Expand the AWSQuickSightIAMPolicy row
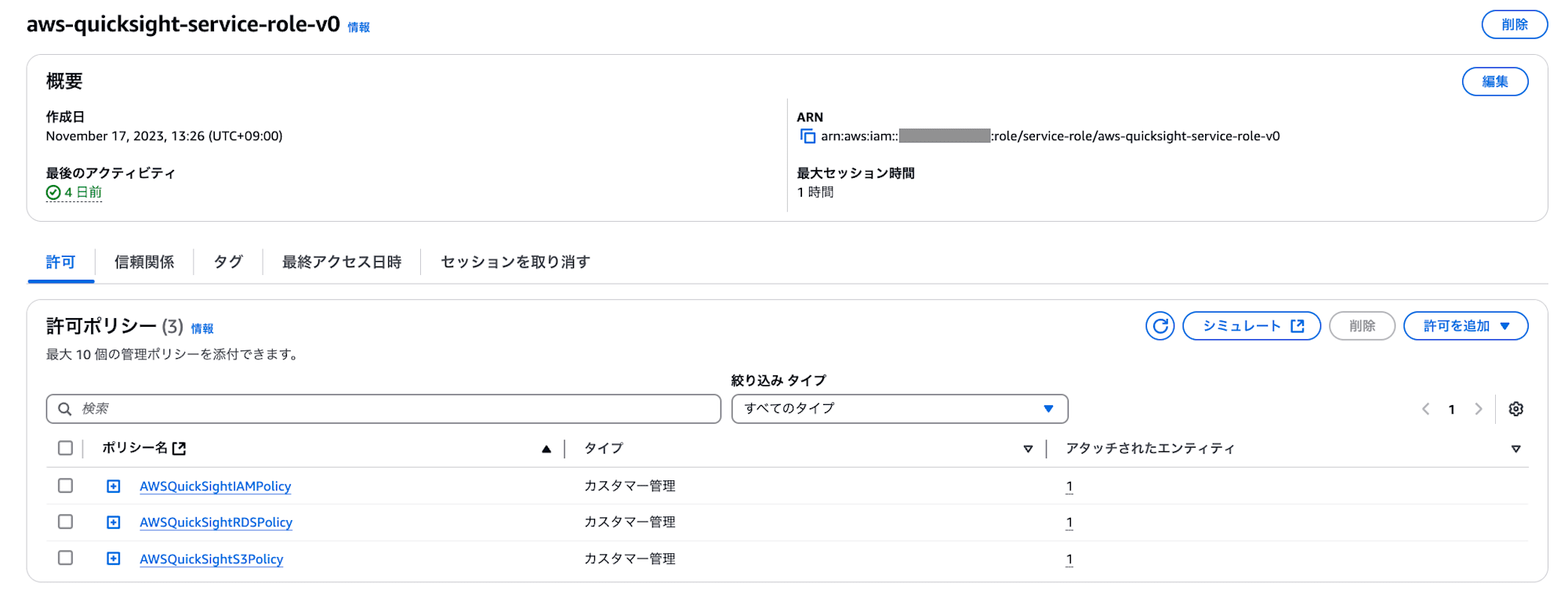 tap(114, 487)
